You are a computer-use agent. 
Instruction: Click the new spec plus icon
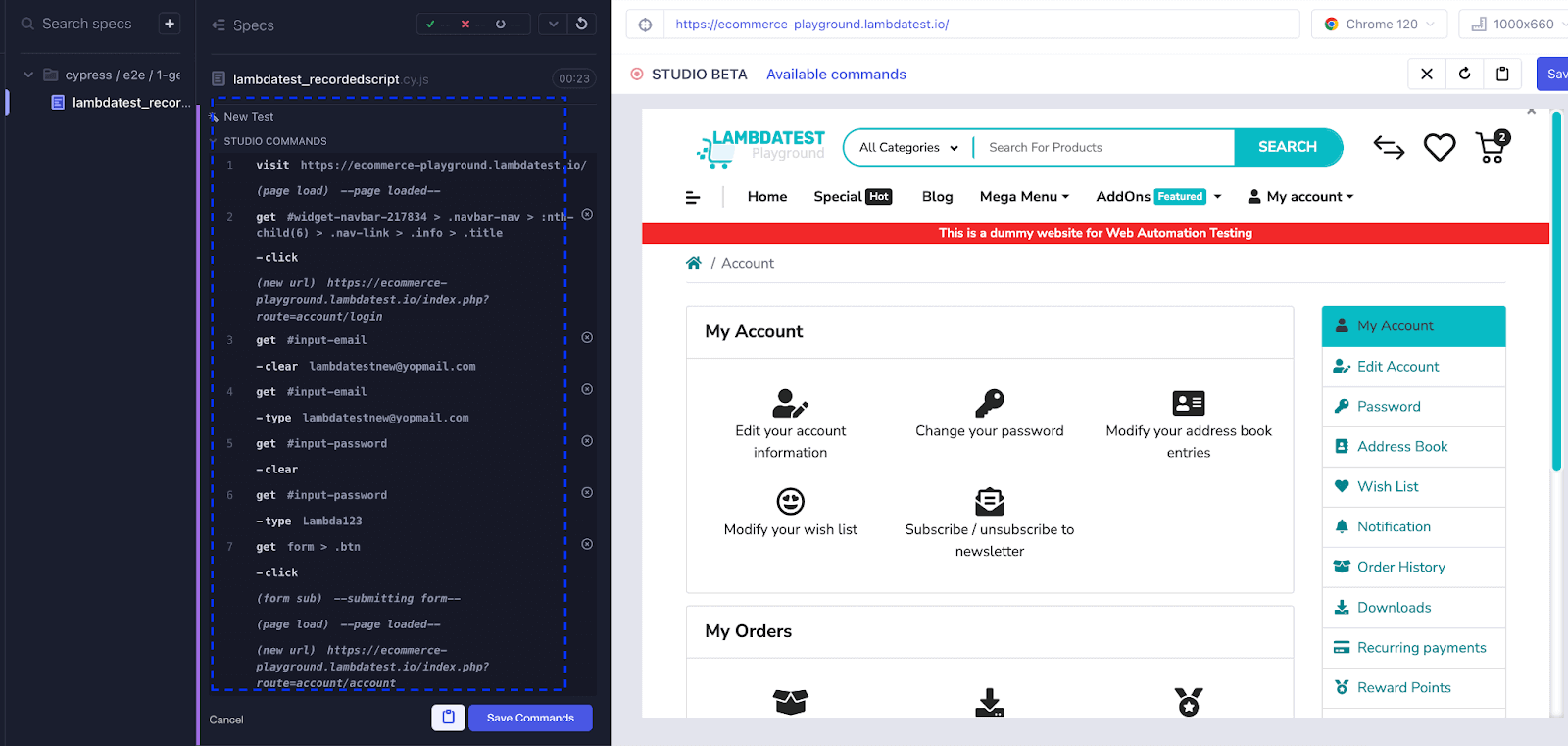(x=170, y=24)
